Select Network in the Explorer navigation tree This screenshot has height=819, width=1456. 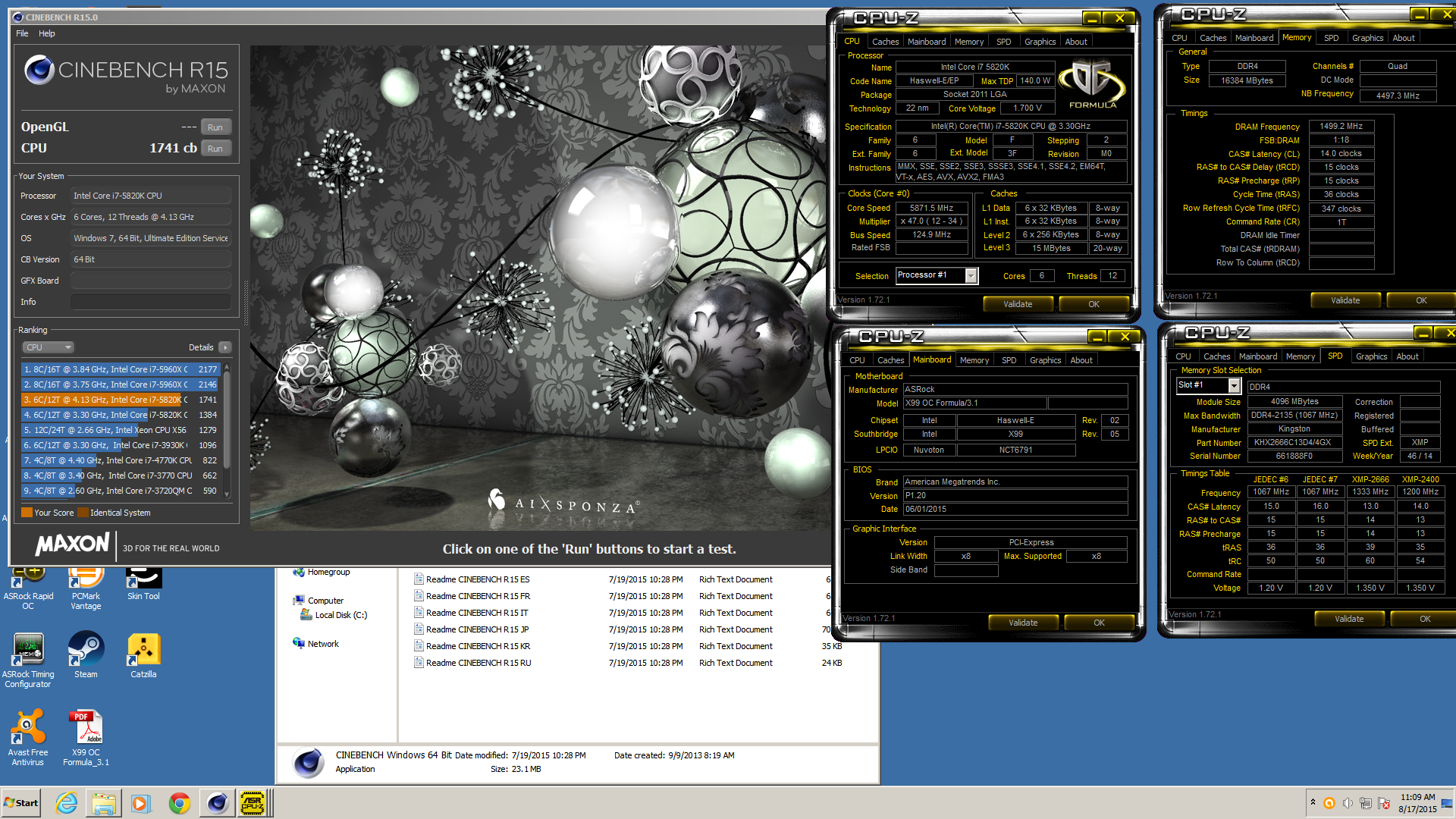click(x=323, y=644)
